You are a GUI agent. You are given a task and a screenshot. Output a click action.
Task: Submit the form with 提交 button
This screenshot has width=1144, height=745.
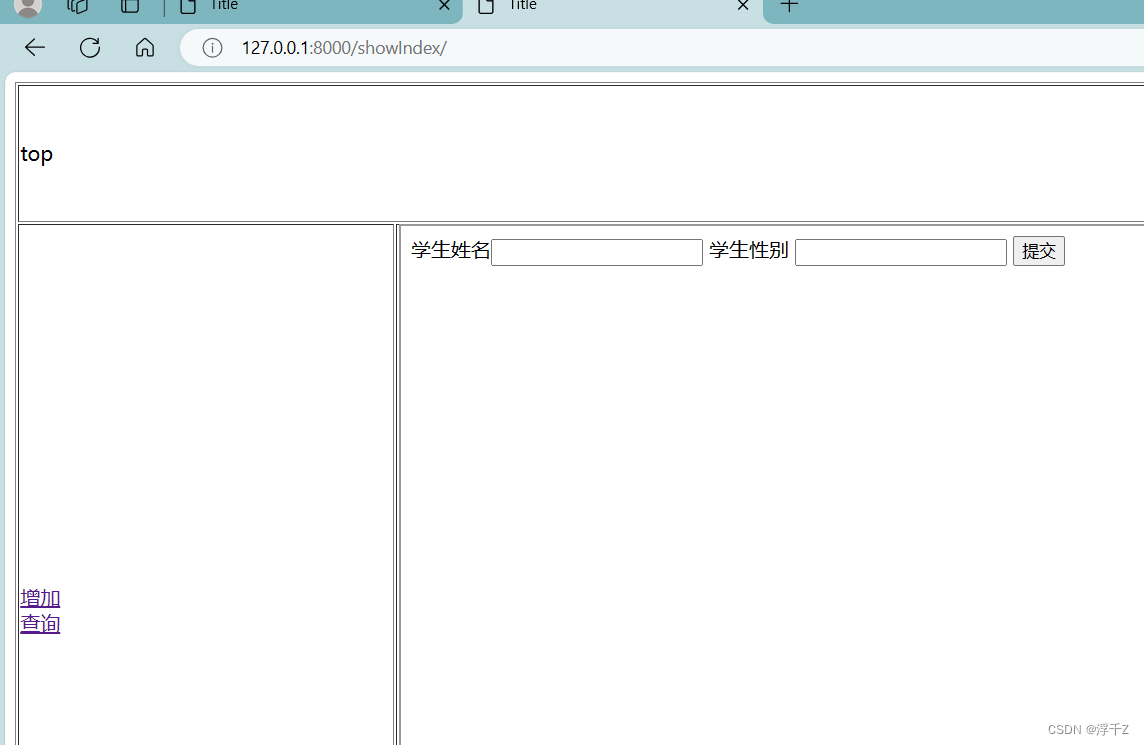click(1038, 251)
